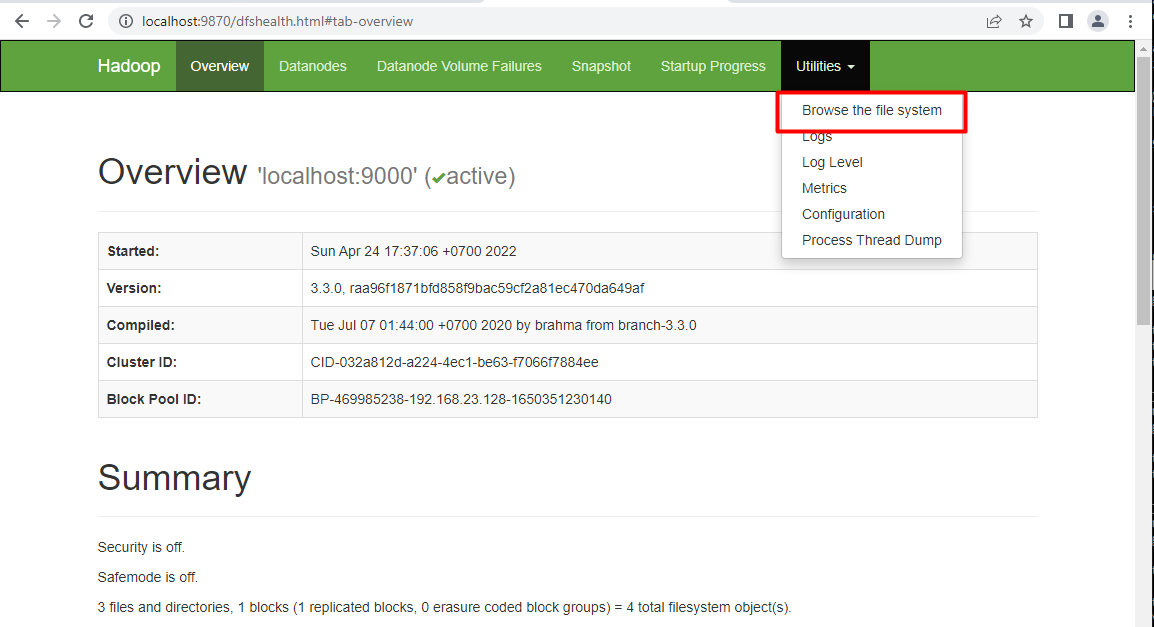Image resolution: width=1154 pixels, height=627 pixels.
Task: Open Process Thread Dump
Action: tap(871, 240)
